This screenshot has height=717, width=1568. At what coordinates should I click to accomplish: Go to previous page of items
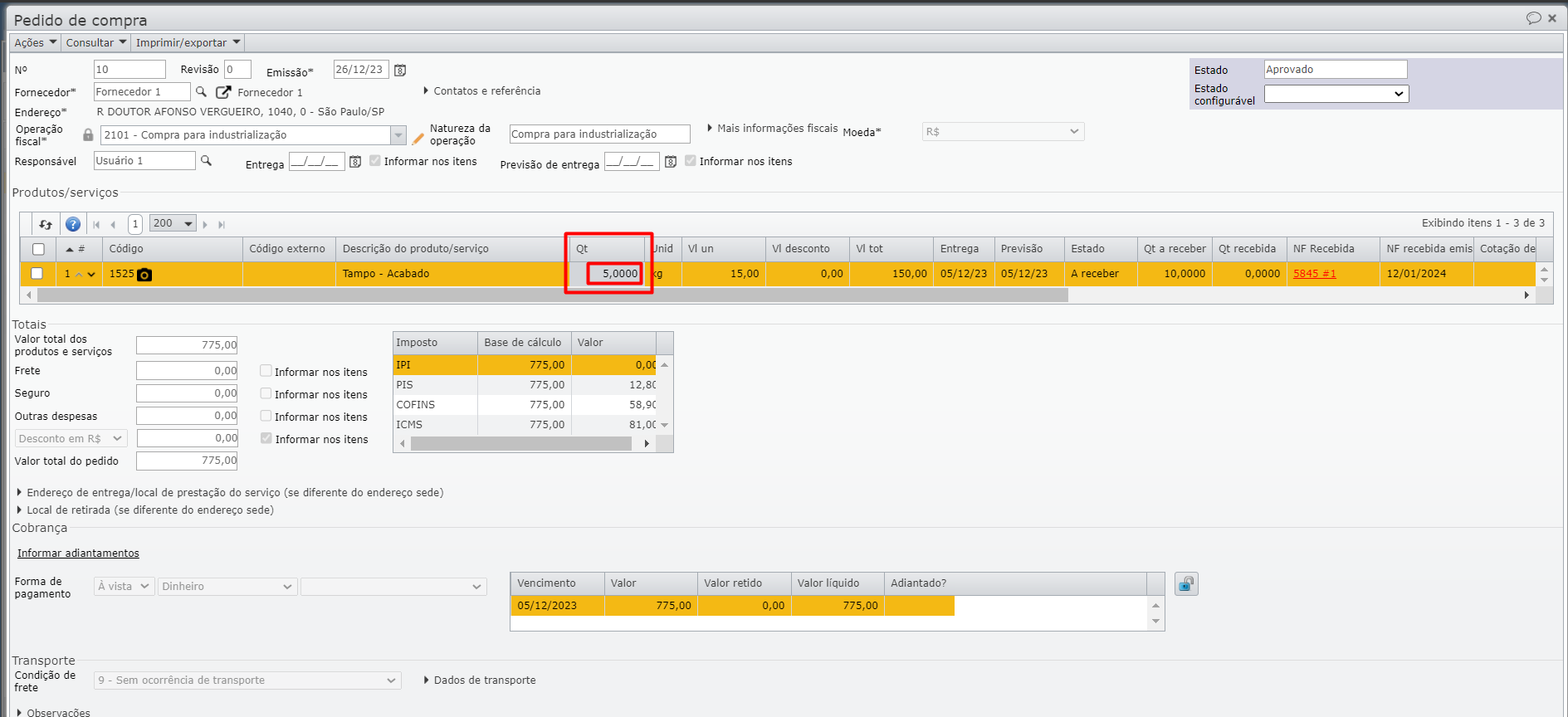tap(113, 224)
